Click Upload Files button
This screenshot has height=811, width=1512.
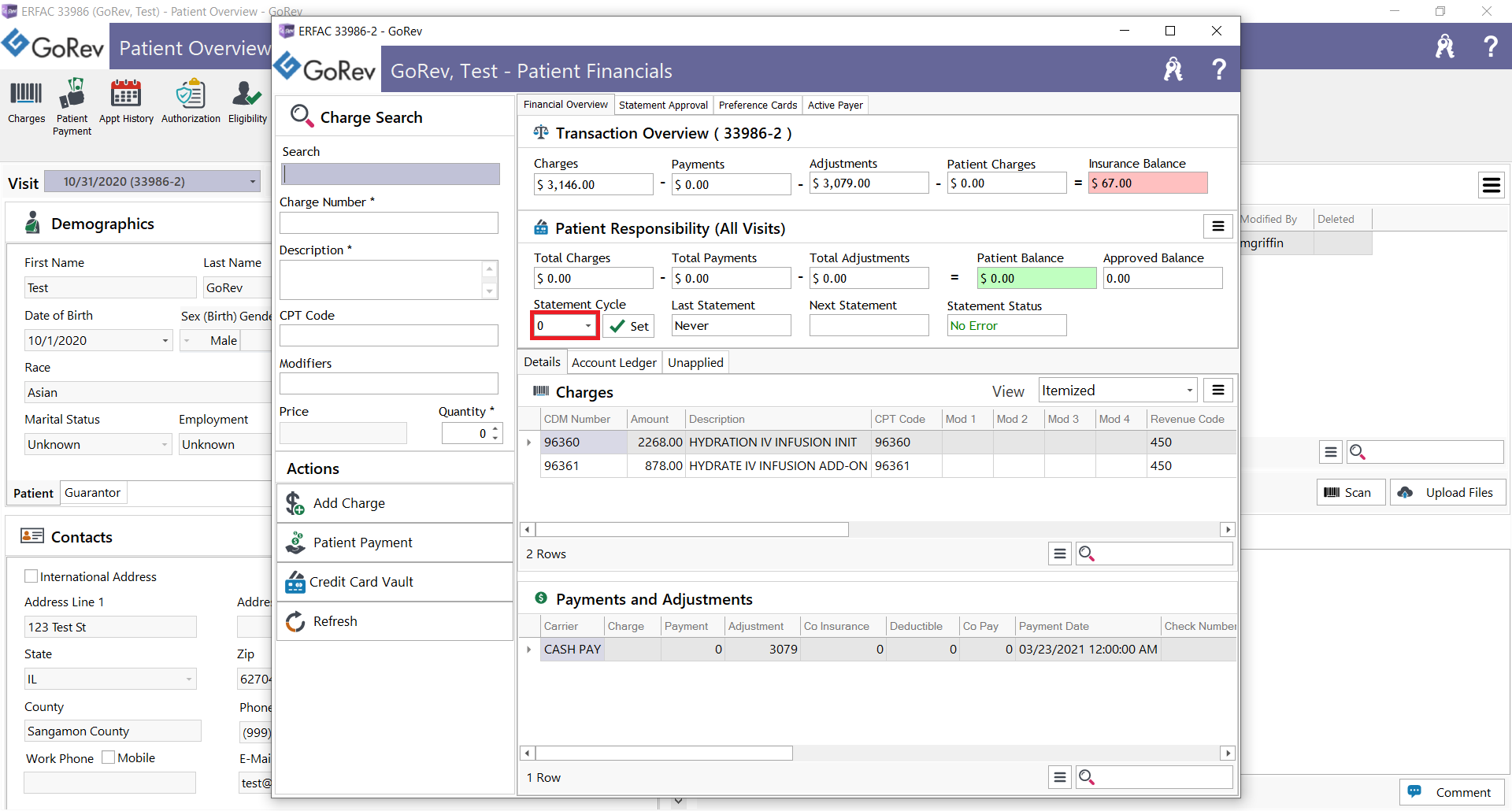[x=1447, y=492]
